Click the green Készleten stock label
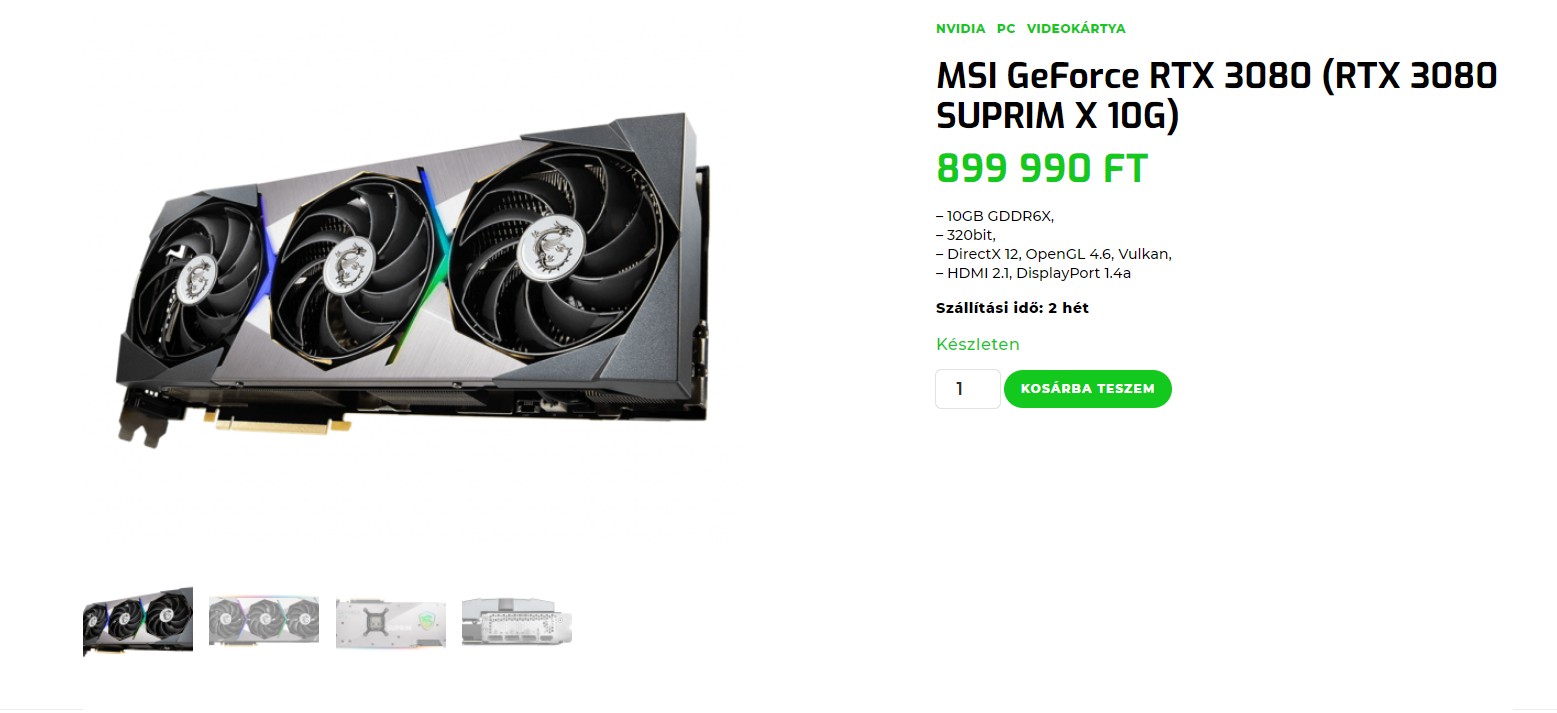 tap(978, 344)
